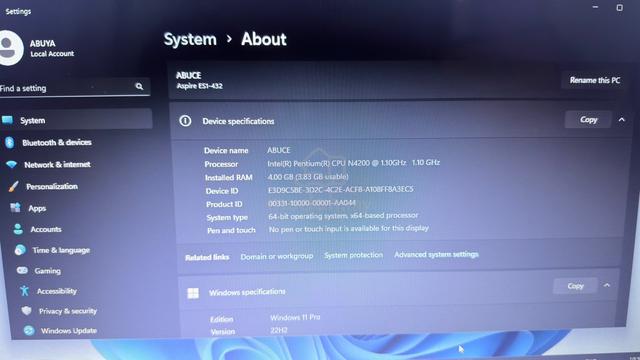
Task: Collapse the Windows specifications section
Action: 607,285
